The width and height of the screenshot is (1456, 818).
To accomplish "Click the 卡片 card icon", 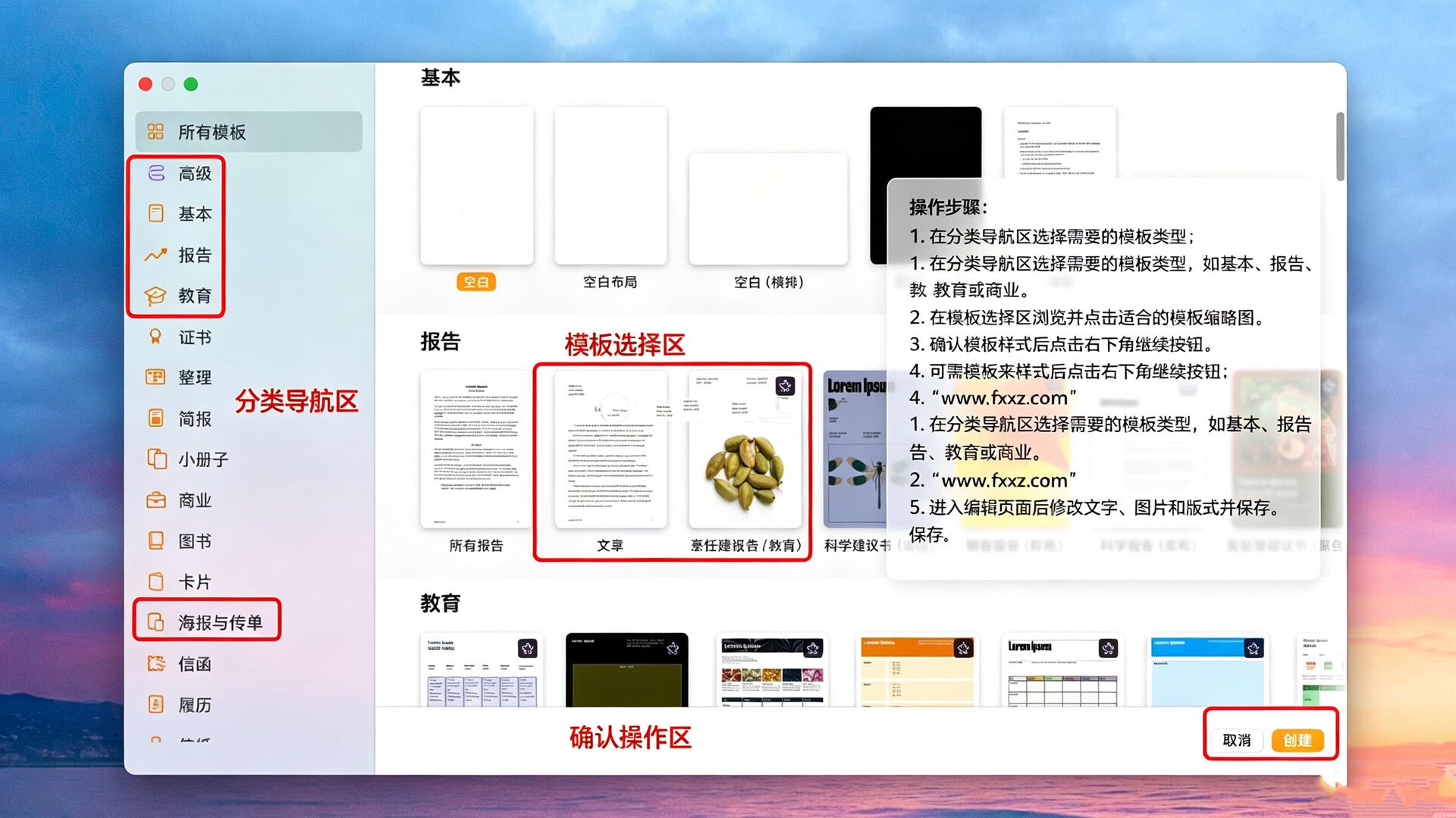I will click(x=155, y=581).
